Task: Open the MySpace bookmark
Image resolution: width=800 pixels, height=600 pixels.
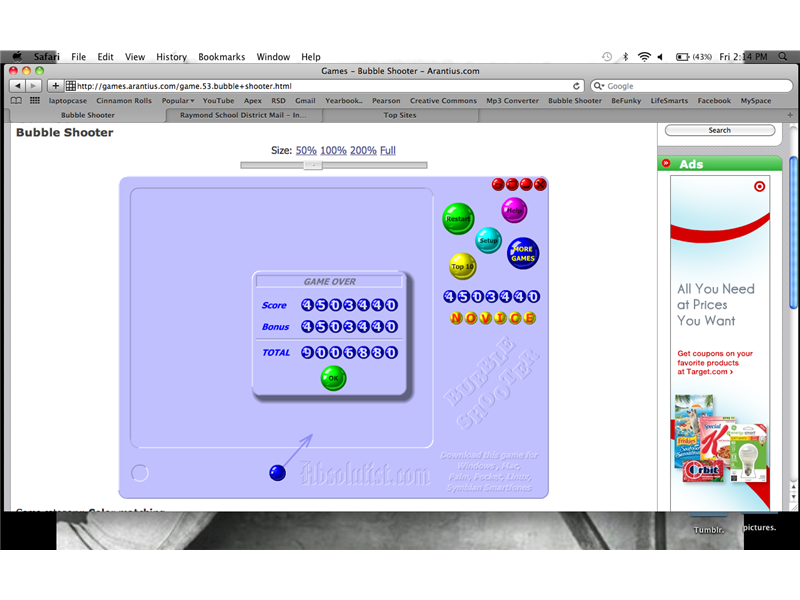Action: [x=756, y=101]
